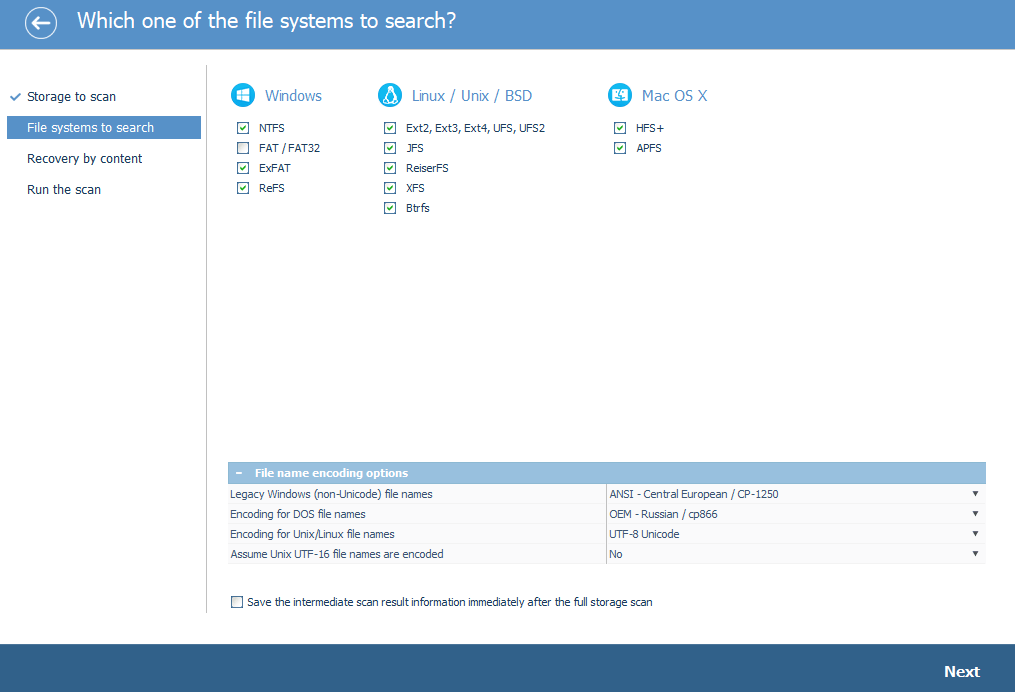Uncheck the APFS checkbox
1015x692 pixels.
619,148
